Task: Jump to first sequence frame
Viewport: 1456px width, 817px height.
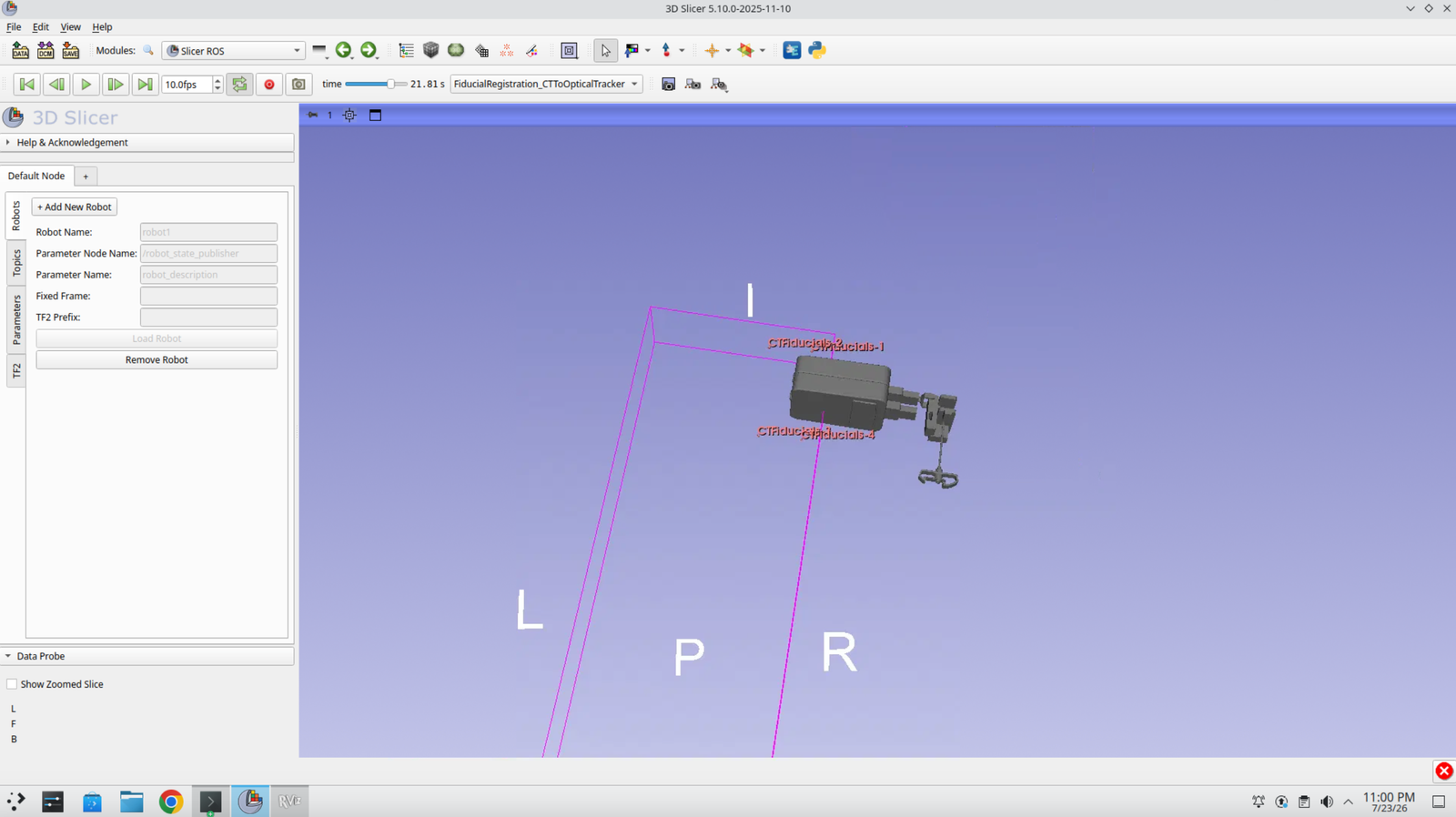Action: (26, 85)
